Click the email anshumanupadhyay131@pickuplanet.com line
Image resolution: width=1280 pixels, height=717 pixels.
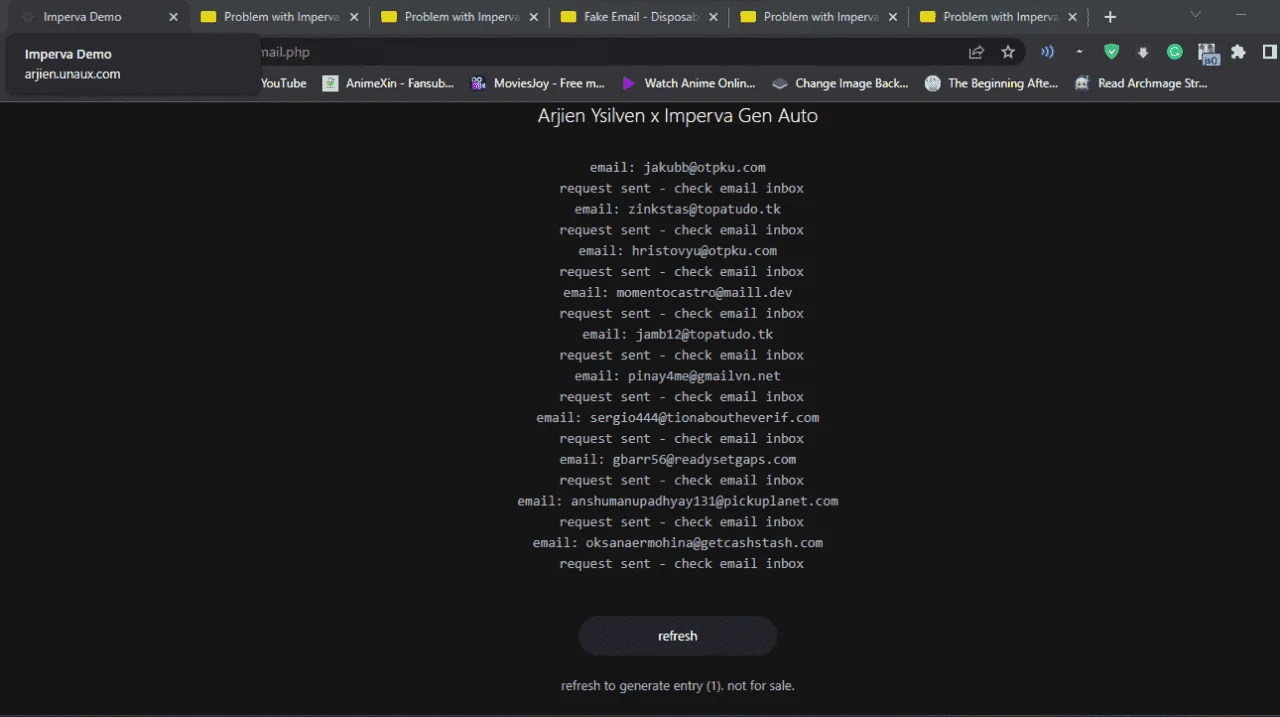click(x=678, y=501)
